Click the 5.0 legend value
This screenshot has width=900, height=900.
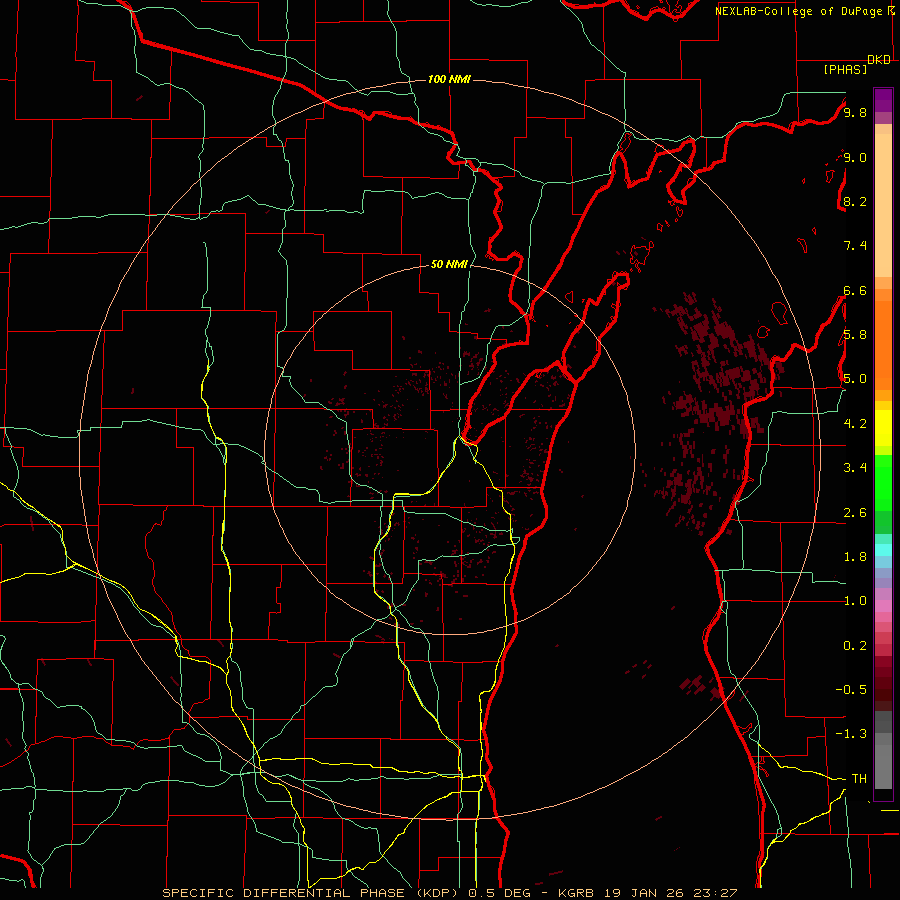tap(855, 379)
